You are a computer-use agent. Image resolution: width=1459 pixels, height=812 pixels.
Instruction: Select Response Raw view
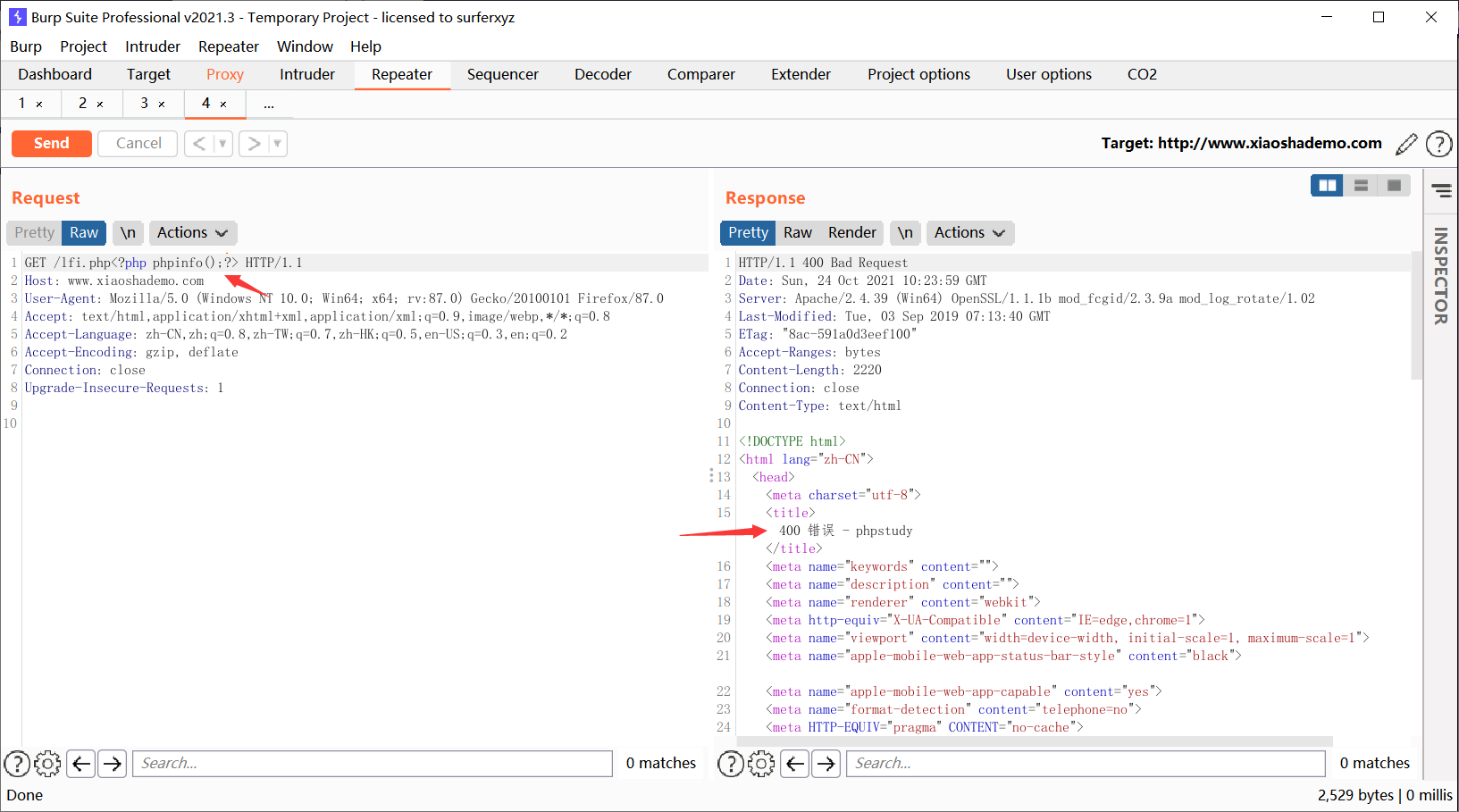pos(798,233)
